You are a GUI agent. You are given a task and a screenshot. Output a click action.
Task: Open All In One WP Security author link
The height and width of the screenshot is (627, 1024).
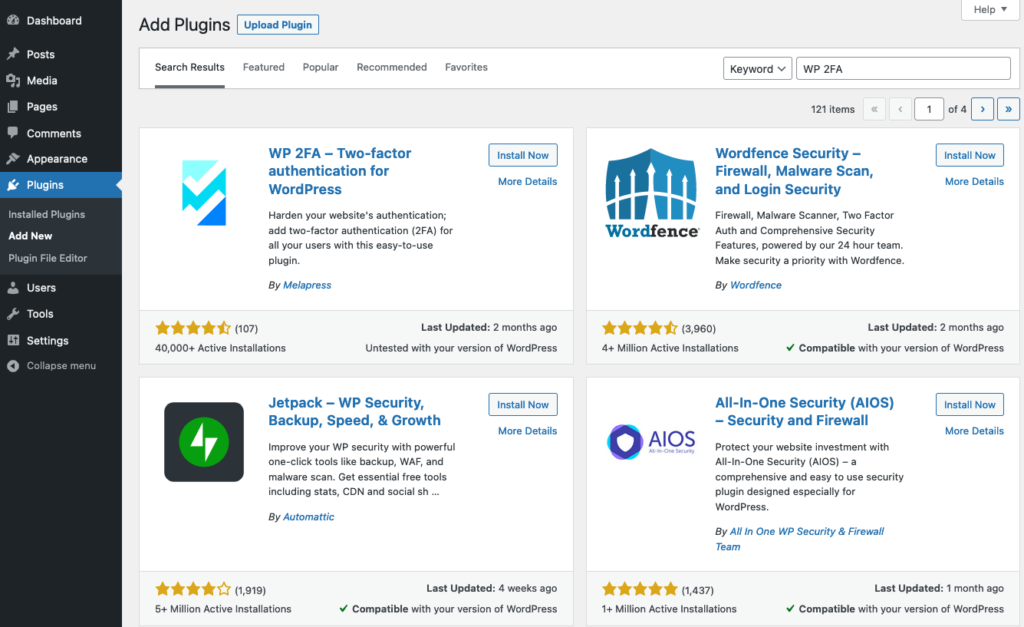800,539
